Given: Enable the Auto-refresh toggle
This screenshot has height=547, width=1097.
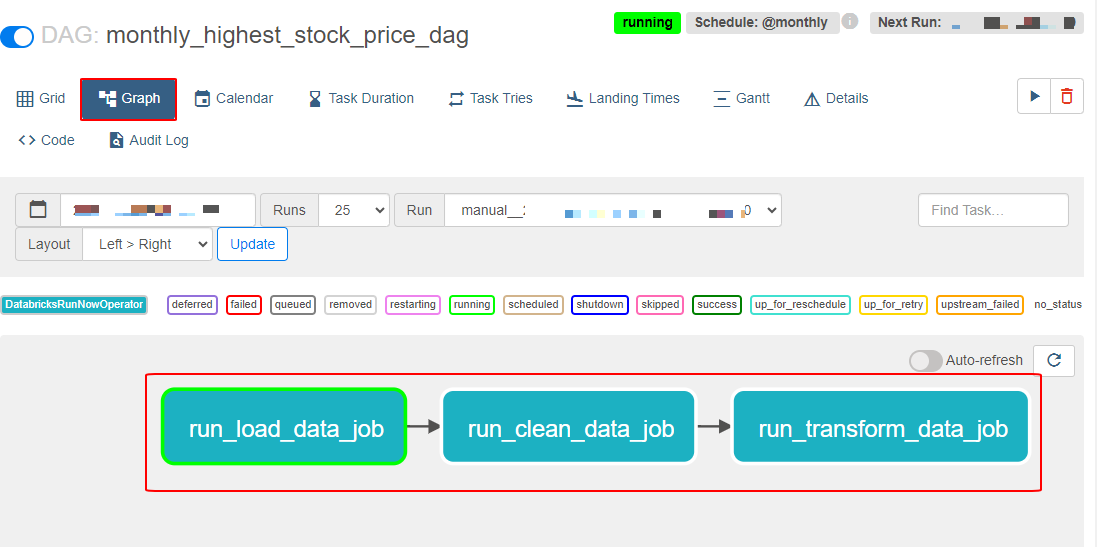Looking at the screenshot, I should 926,360.
